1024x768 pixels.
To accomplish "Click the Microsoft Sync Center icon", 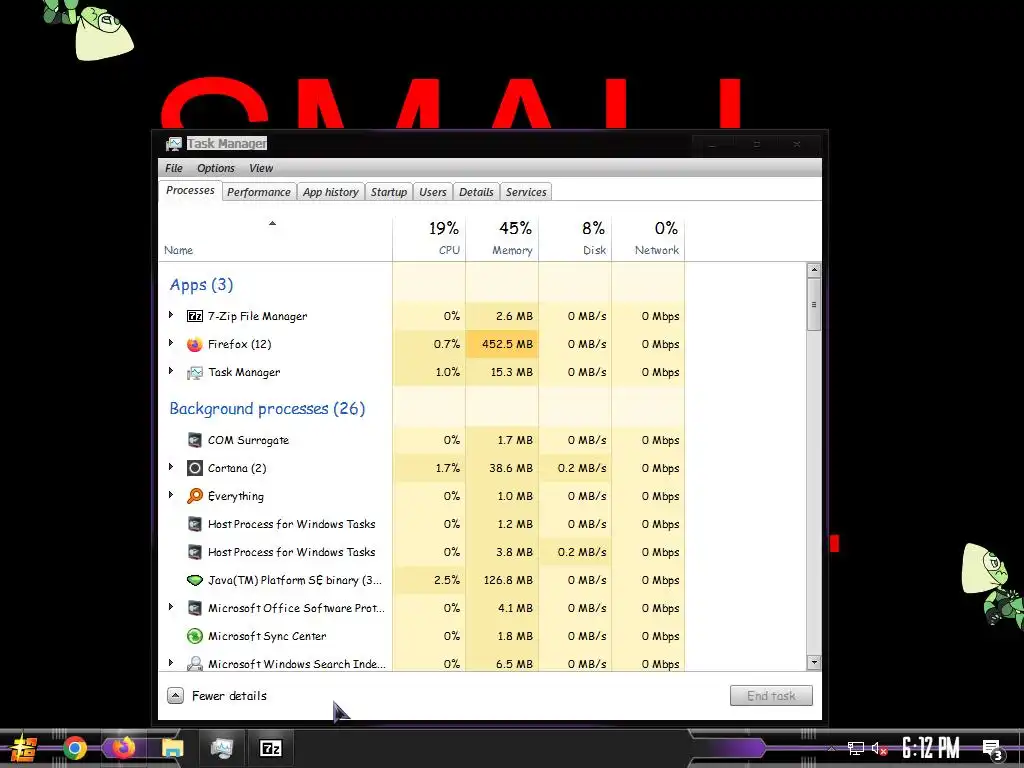I will click(195, 636).
